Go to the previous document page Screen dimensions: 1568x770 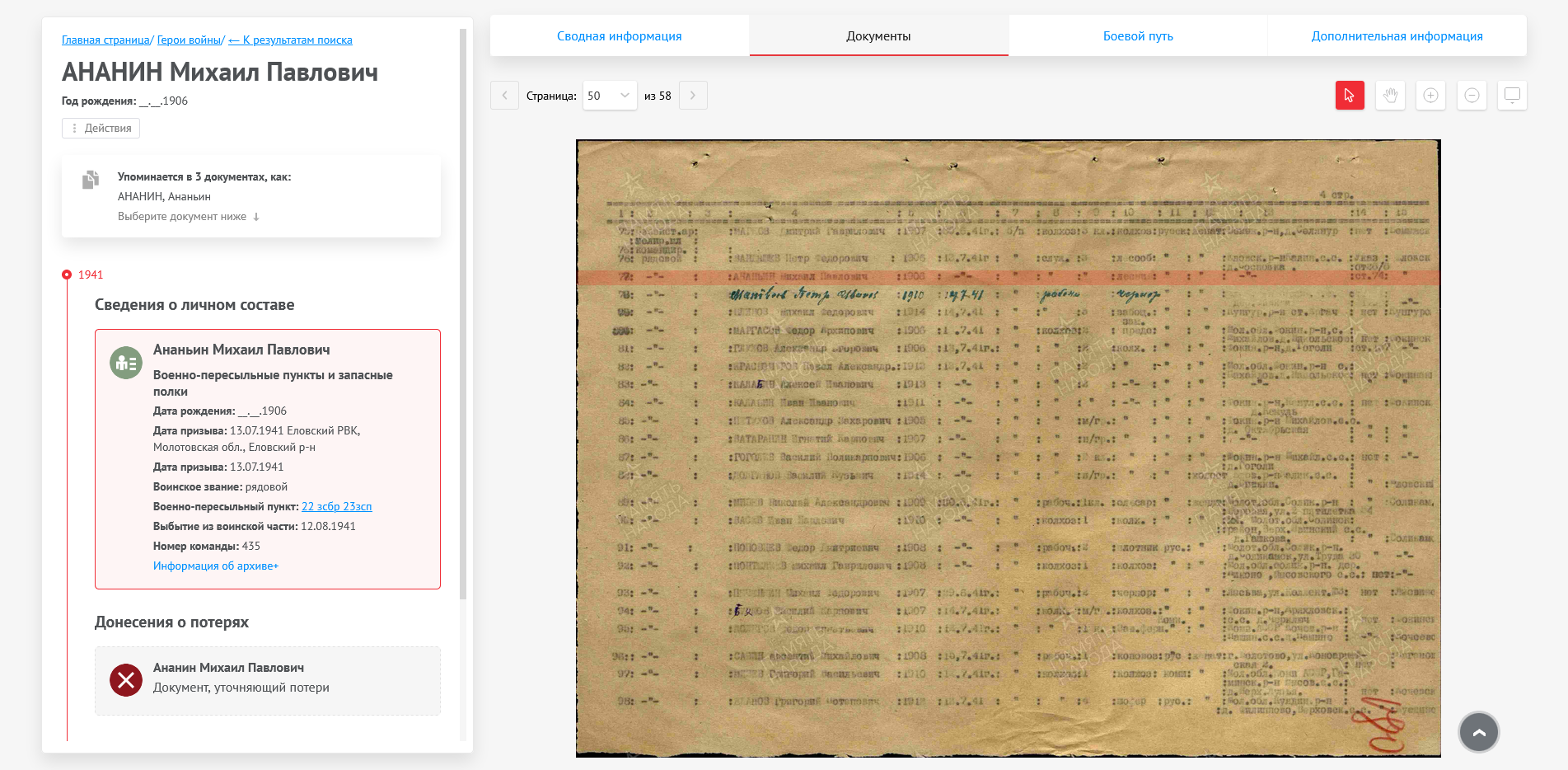tap(504, 96)
